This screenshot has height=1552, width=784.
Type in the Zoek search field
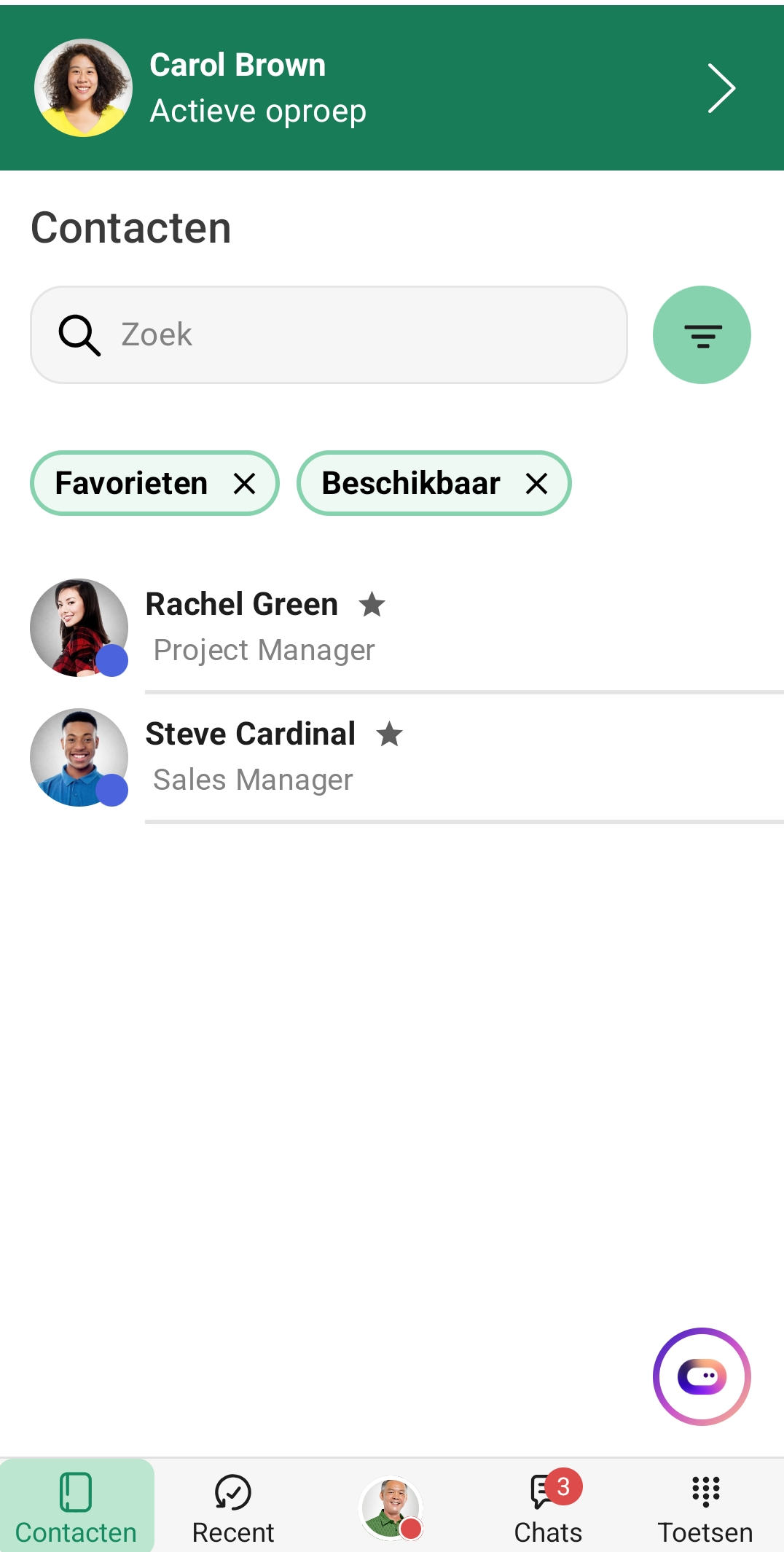click(364, 335)
